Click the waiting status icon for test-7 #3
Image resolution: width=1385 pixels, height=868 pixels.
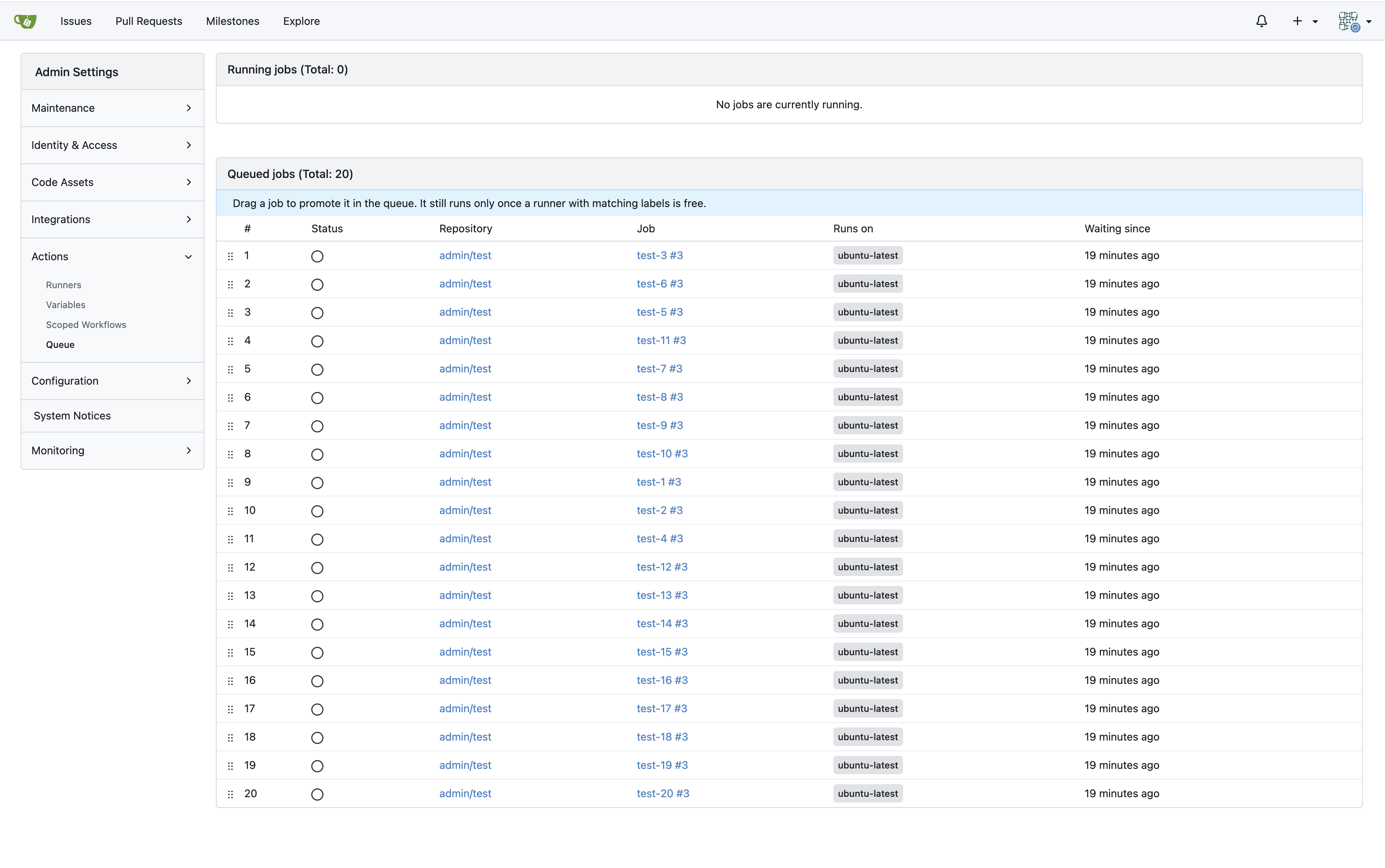point(317,369)
